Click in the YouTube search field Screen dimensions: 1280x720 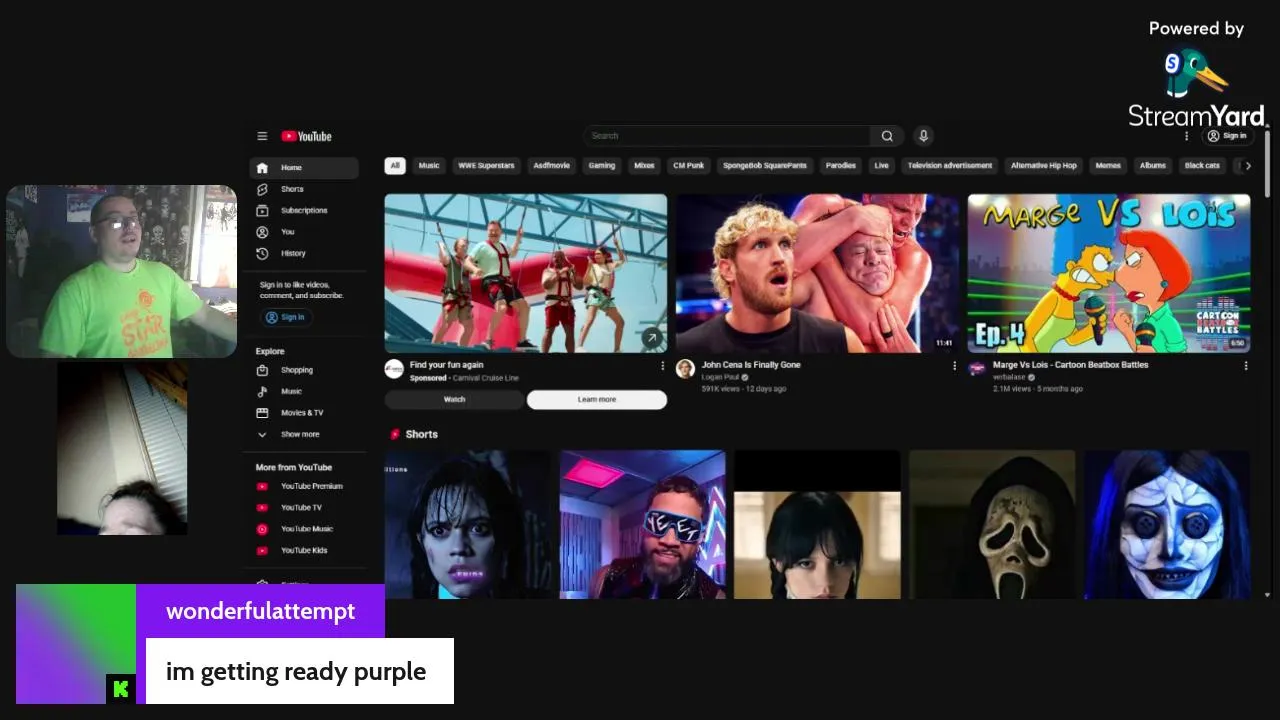727,136
